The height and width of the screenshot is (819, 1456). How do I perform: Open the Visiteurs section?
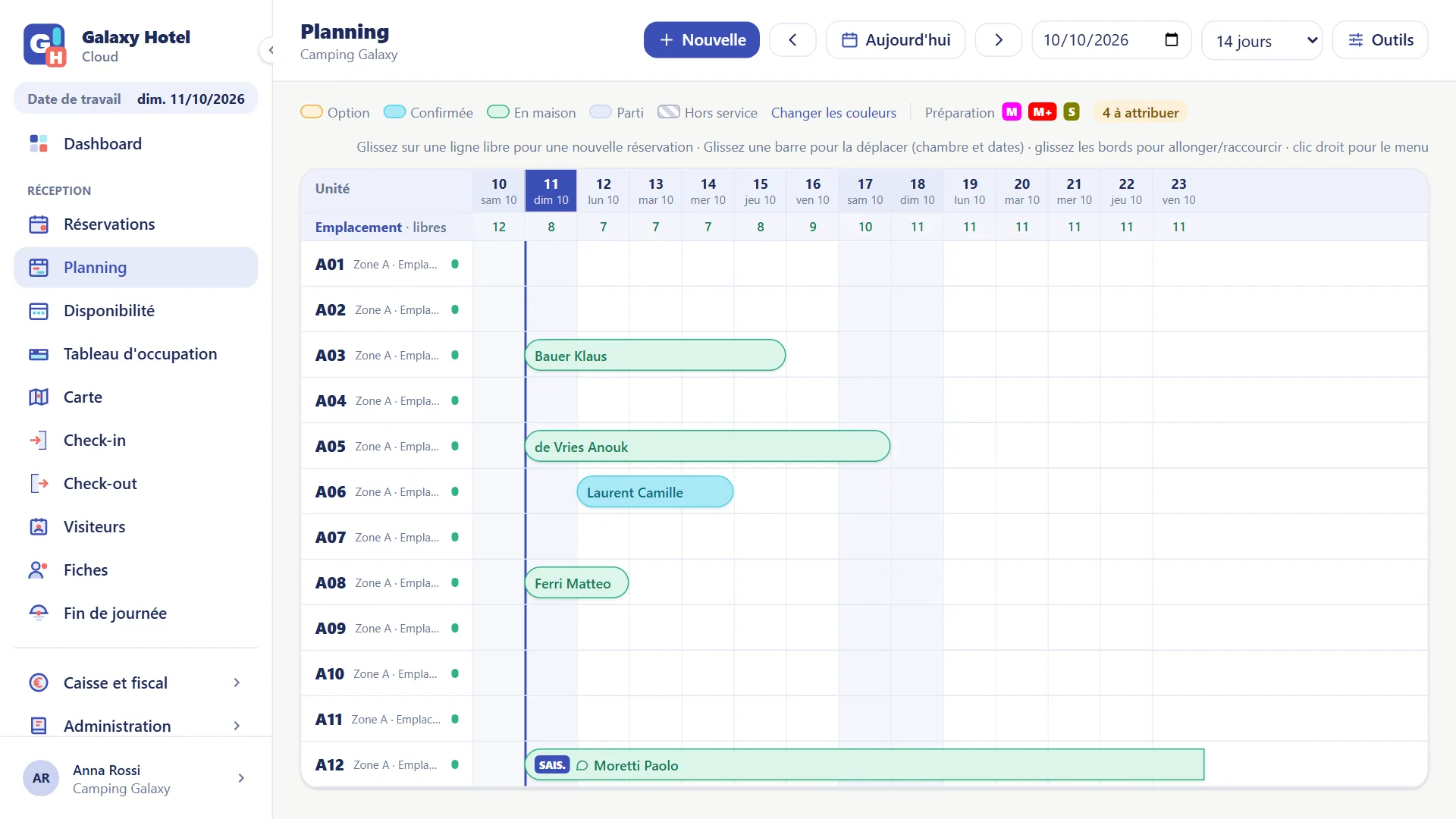coord(136,527)
